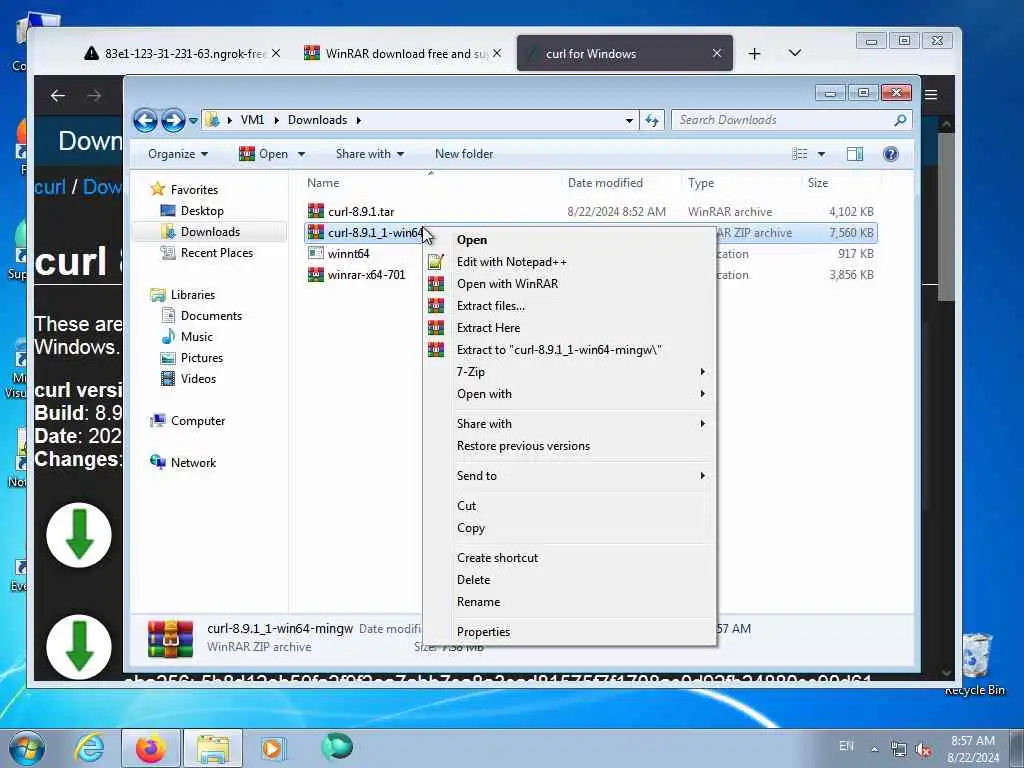Click the large WinRAR archive icon in details pane
This screenshot has height=768, width=1024.
point(170,638)
